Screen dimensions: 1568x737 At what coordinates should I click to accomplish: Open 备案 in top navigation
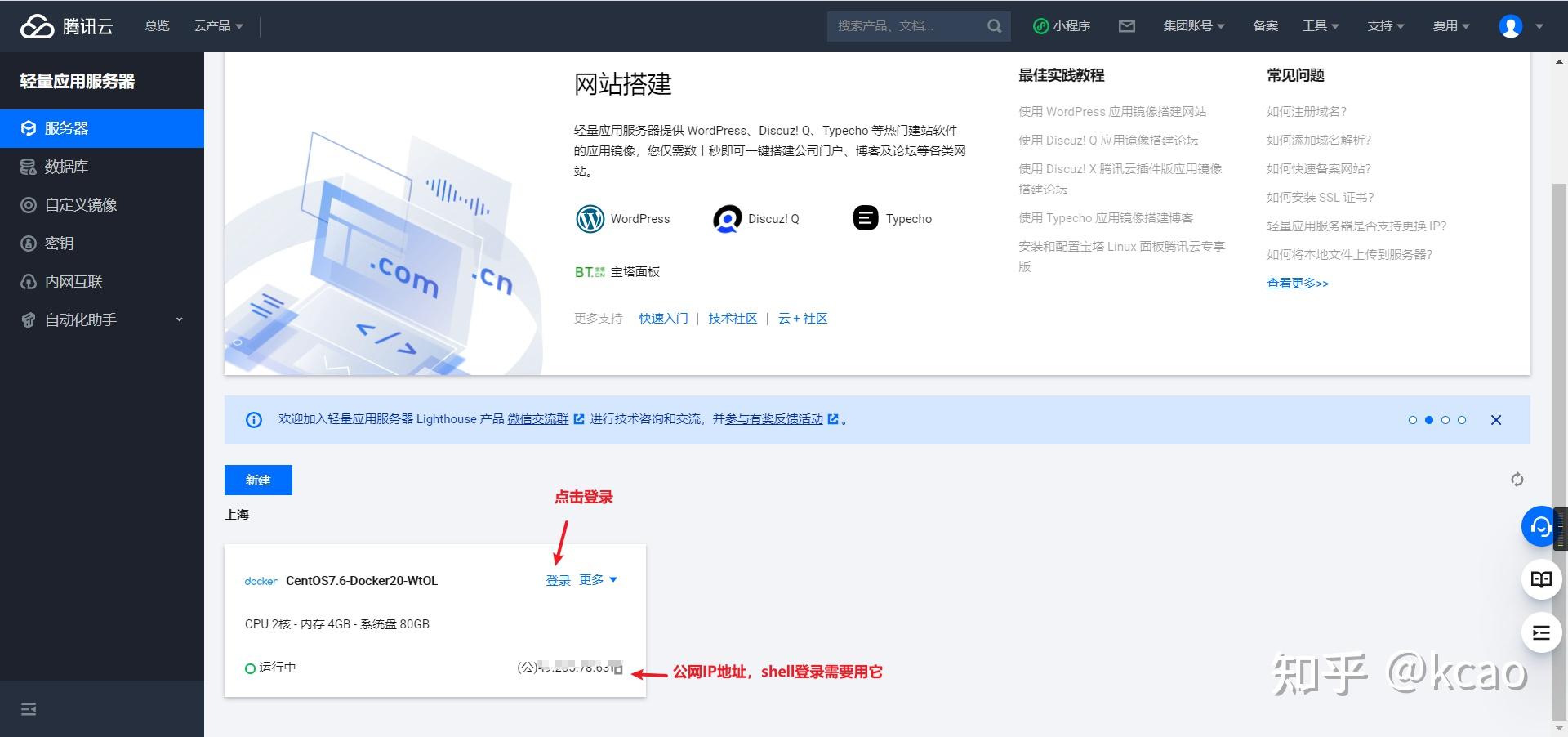point(1266,26)
